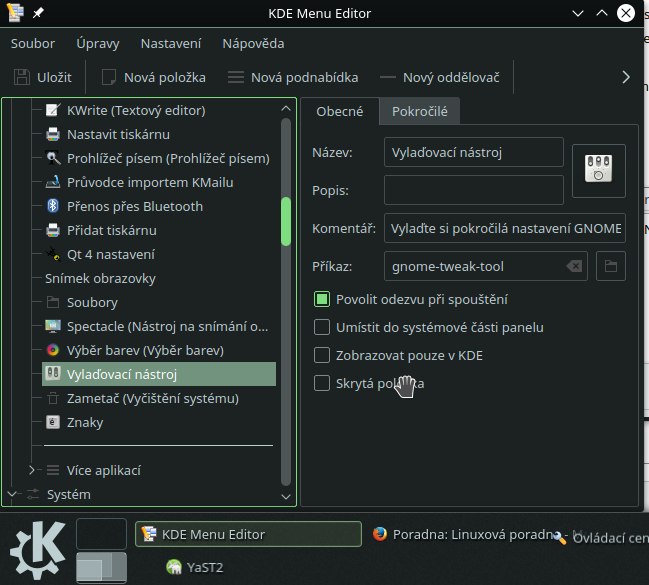The height and width of the screenshot is (585, 649).
Task: Click the Spectacle screenshot tool icon
Action: pos(53,326)
